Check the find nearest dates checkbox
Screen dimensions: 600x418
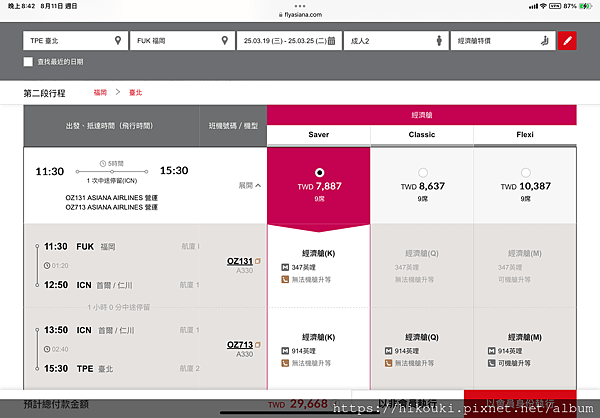[28, 62]
